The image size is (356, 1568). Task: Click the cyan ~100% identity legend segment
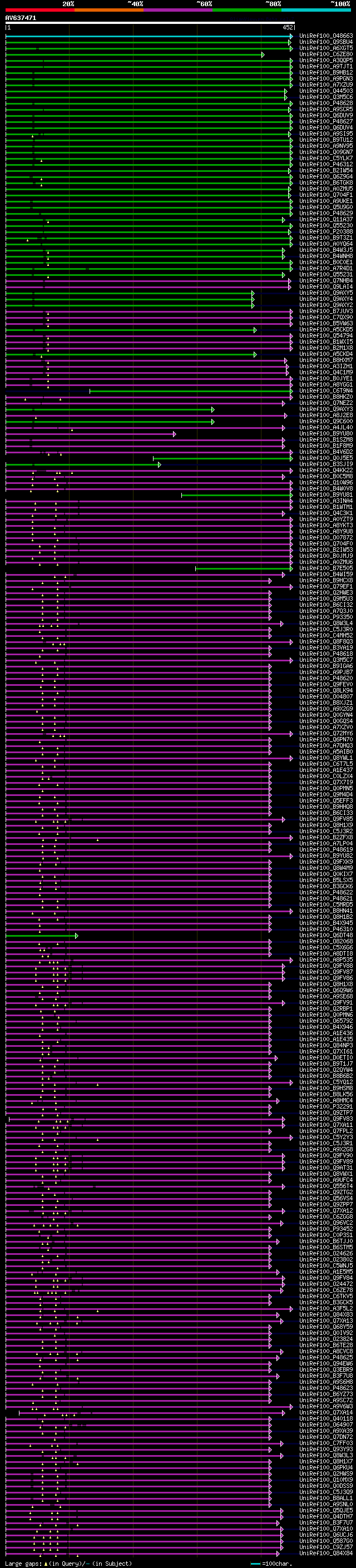coord(316,10)
